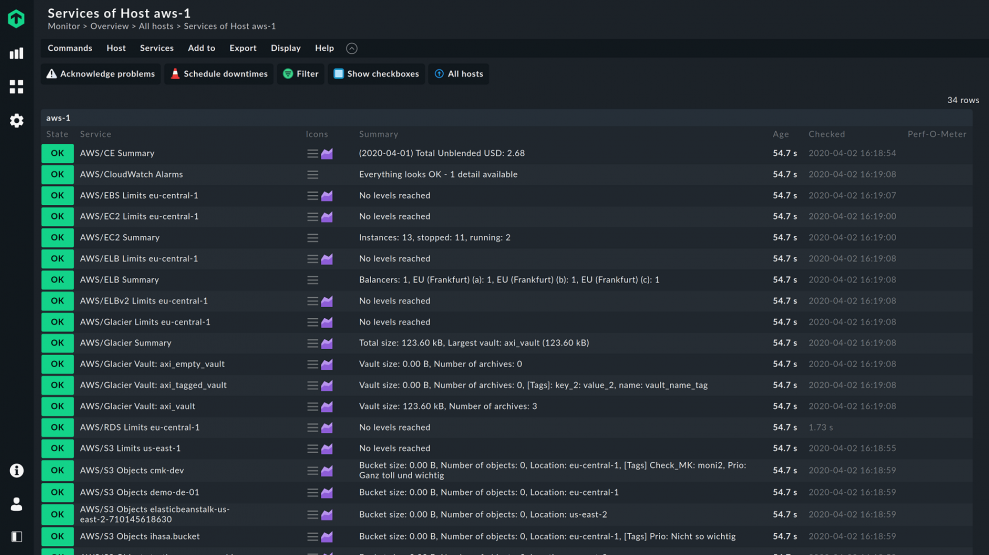Click Monitor in the breadcrumb
The height and width of the screenshot is (555, 989).
pos(64,26)
